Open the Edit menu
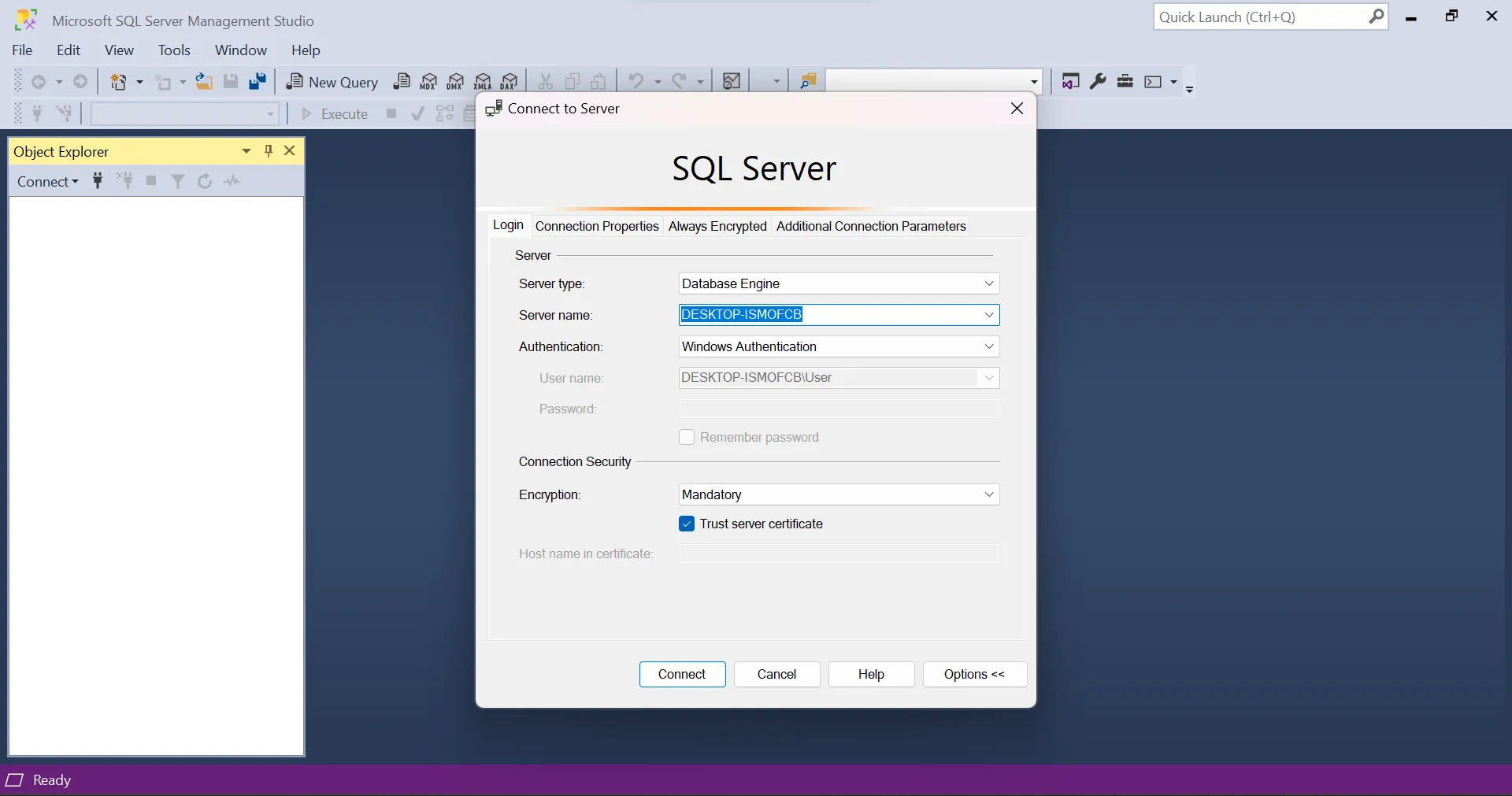The width and height of the screenshot is (1512, 796). pos(69,50)
